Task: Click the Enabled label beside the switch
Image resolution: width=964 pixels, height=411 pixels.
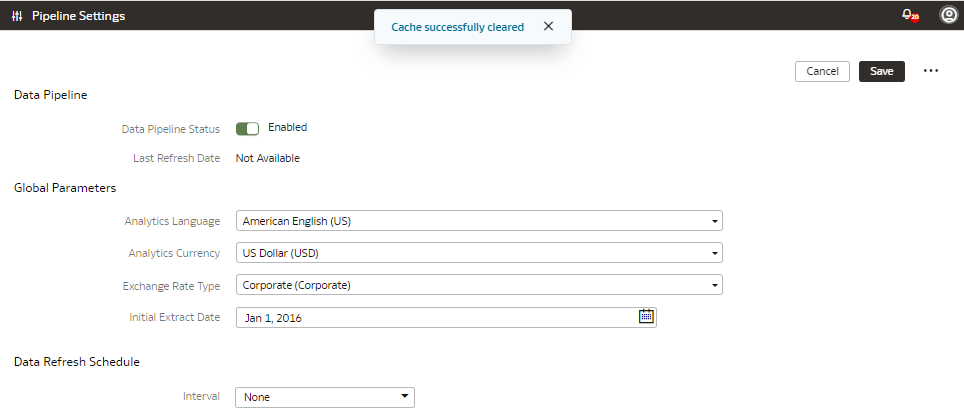Action: (287, 128)
